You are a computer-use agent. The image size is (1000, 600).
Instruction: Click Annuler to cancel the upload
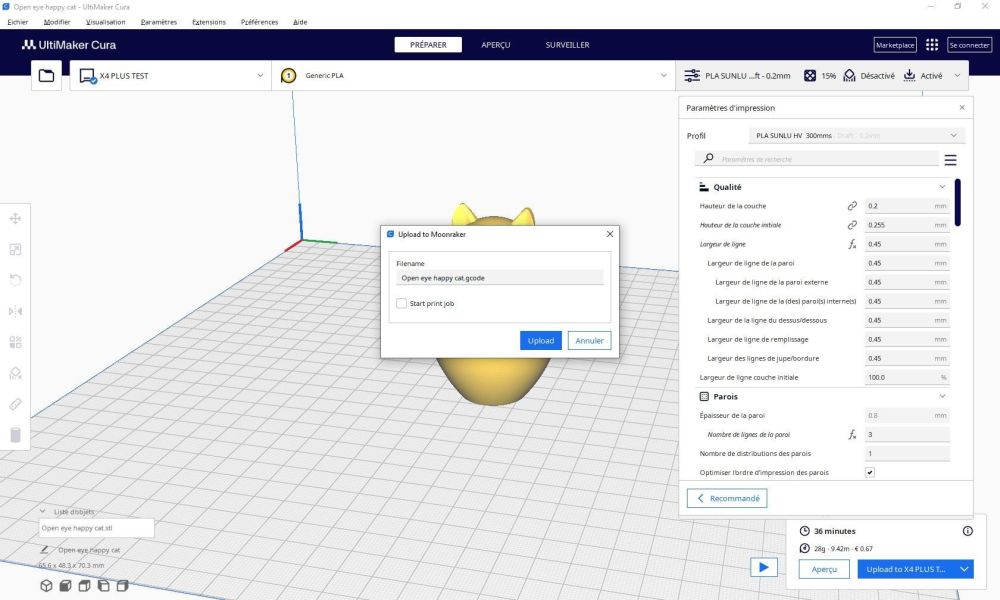click(589, 340)
